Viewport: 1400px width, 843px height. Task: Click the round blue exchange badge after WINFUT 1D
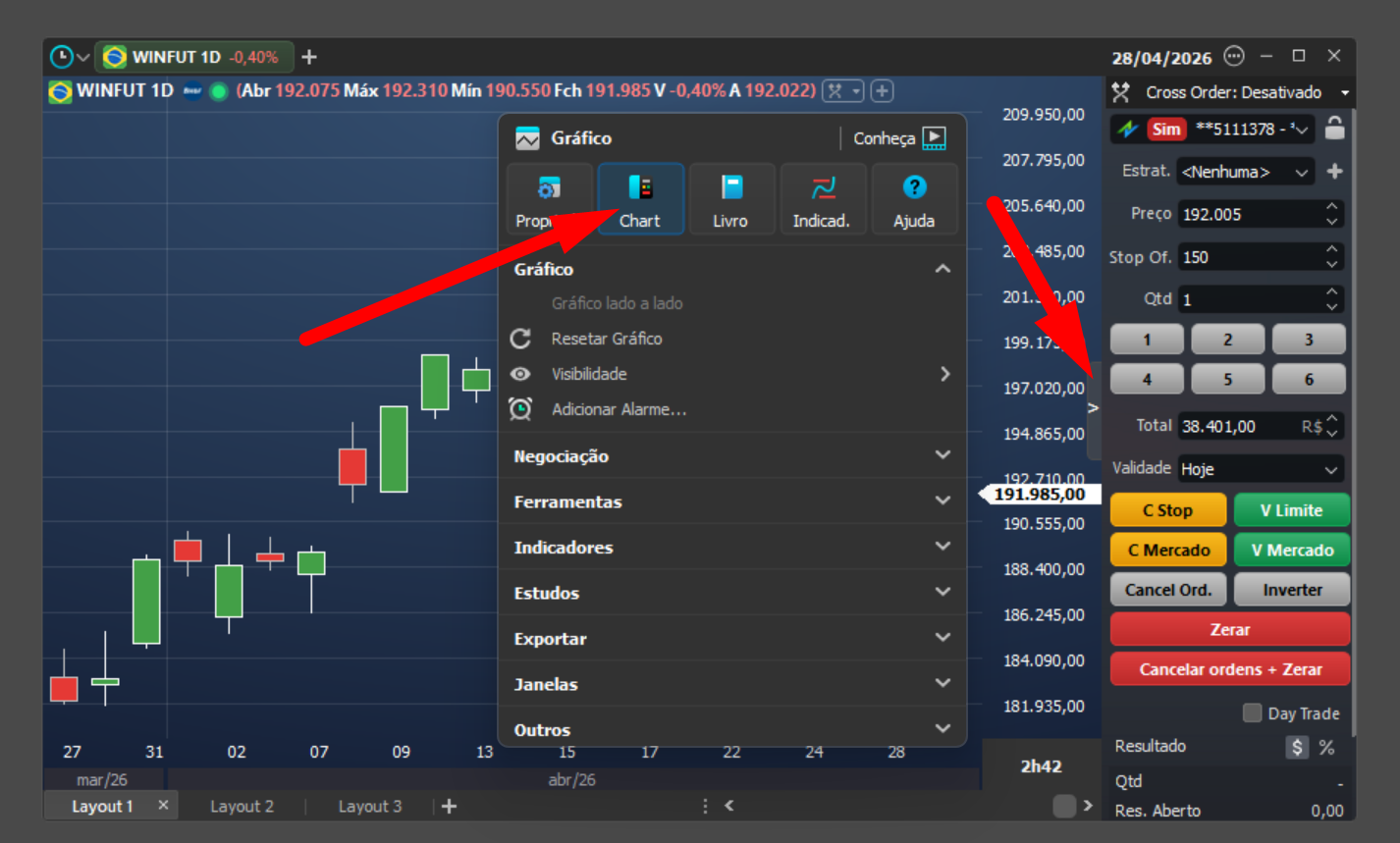(192, 91)
